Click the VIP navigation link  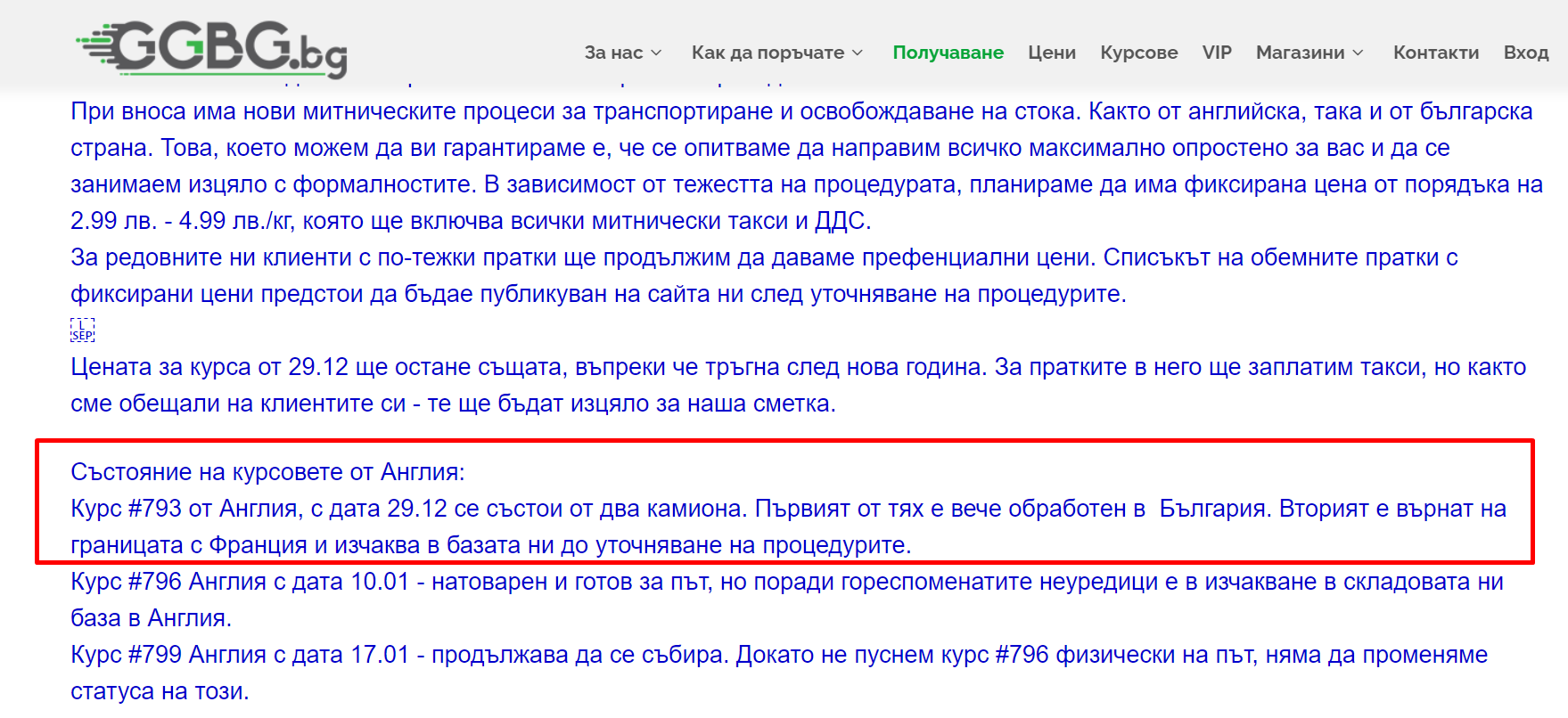coord(1217,53)
